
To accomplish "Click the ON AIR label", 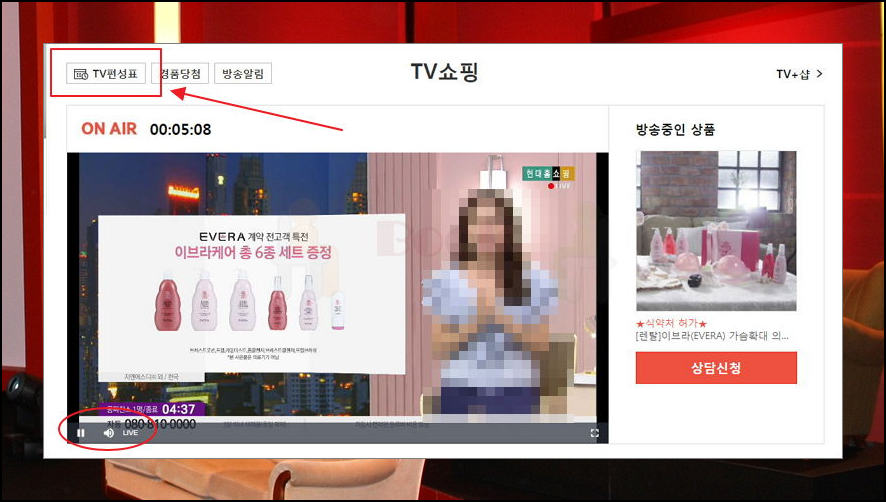I will tap(109, 129).
